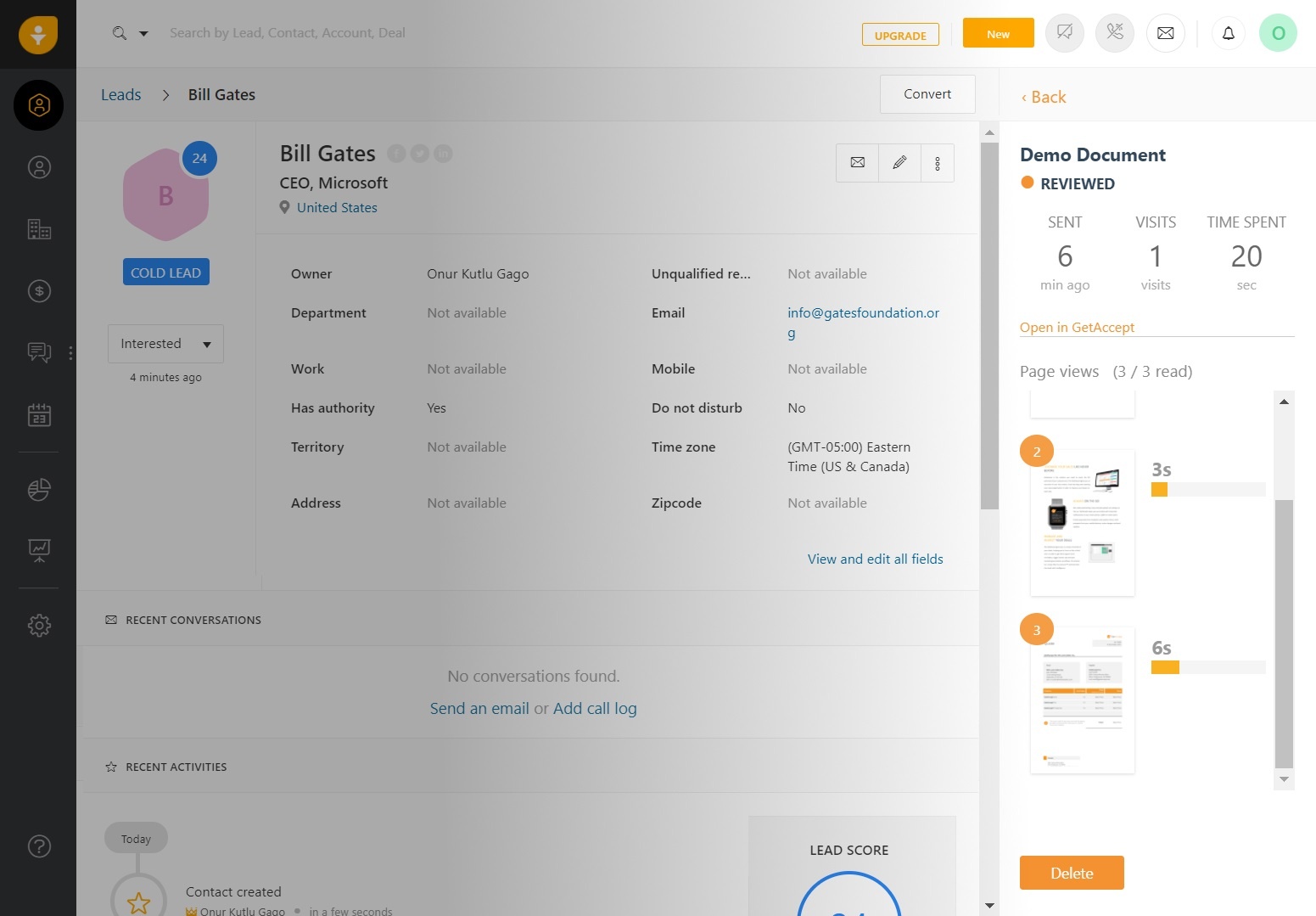Open the Analytics dashboard icon
Viewport: 1316px width, 916px height.
[x=39, y=549]
